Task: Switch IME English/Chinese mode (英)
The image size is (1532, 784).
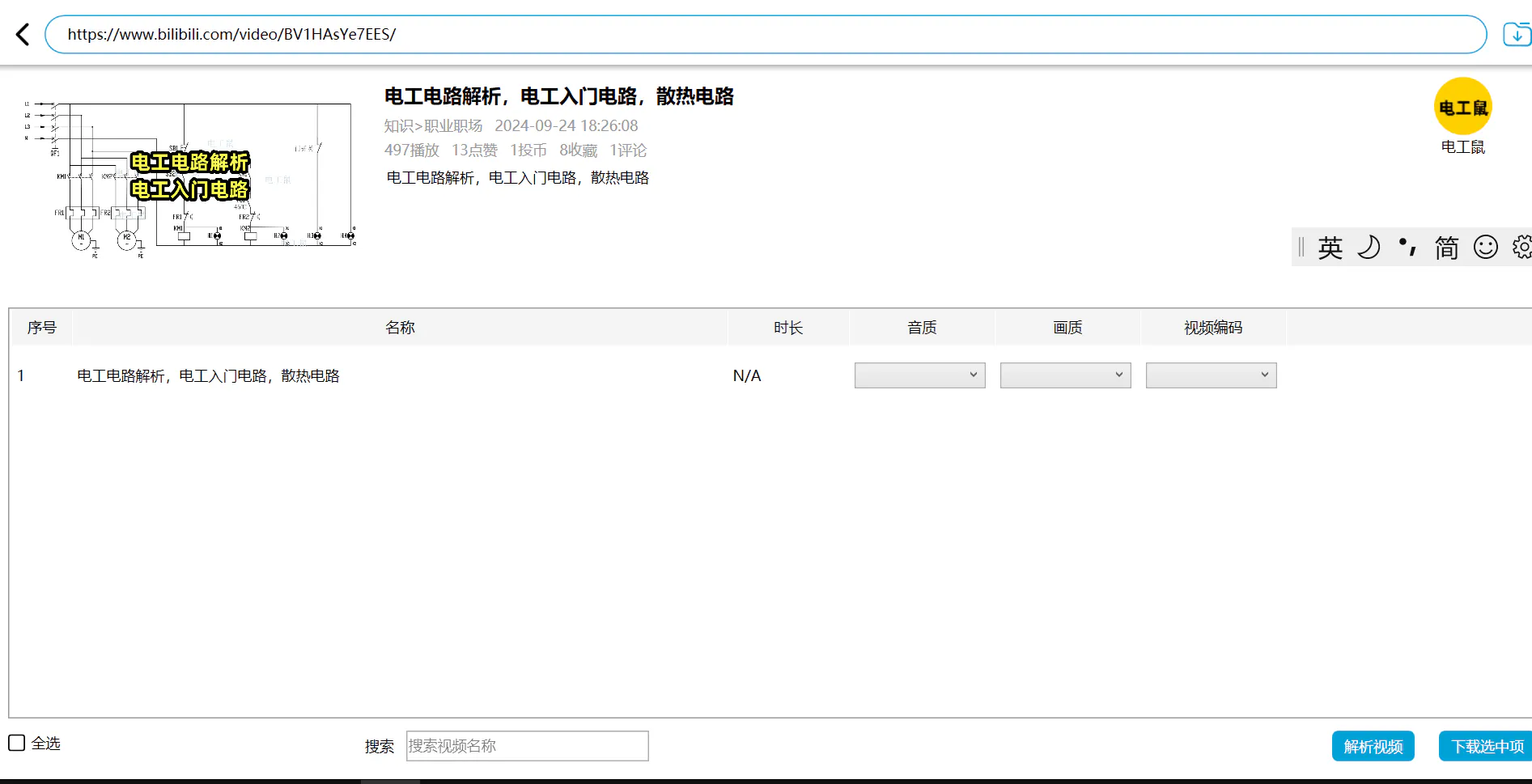Action: coord(1330,248)
